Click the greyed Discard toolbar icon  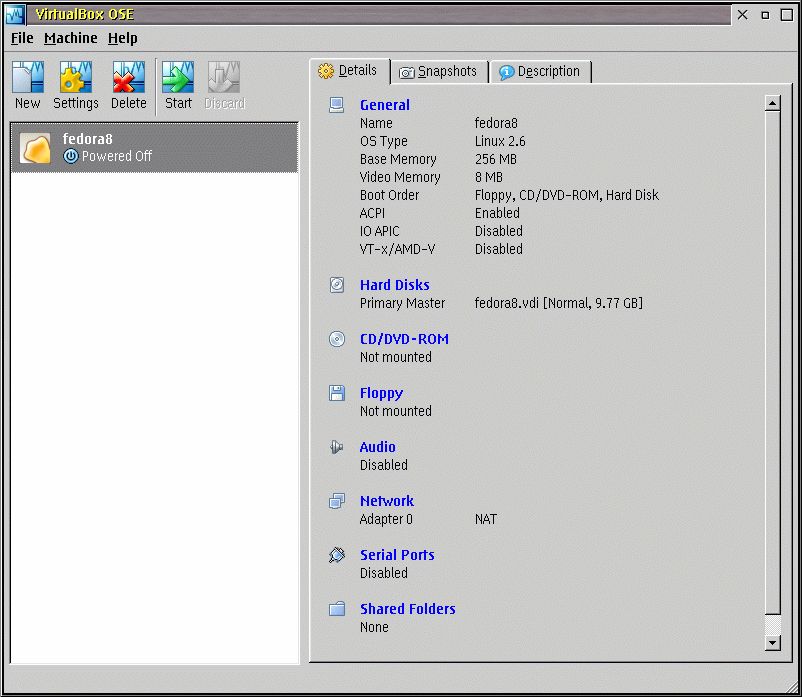[224, 77]
